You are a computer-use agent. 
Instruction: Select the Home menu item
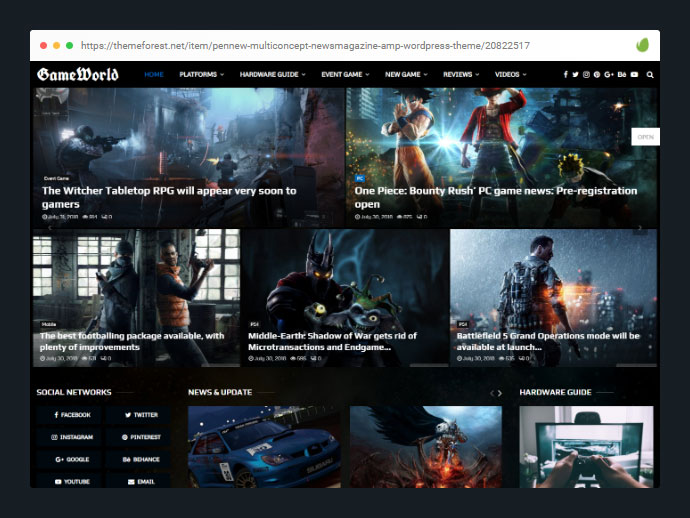tap(154, 75)
